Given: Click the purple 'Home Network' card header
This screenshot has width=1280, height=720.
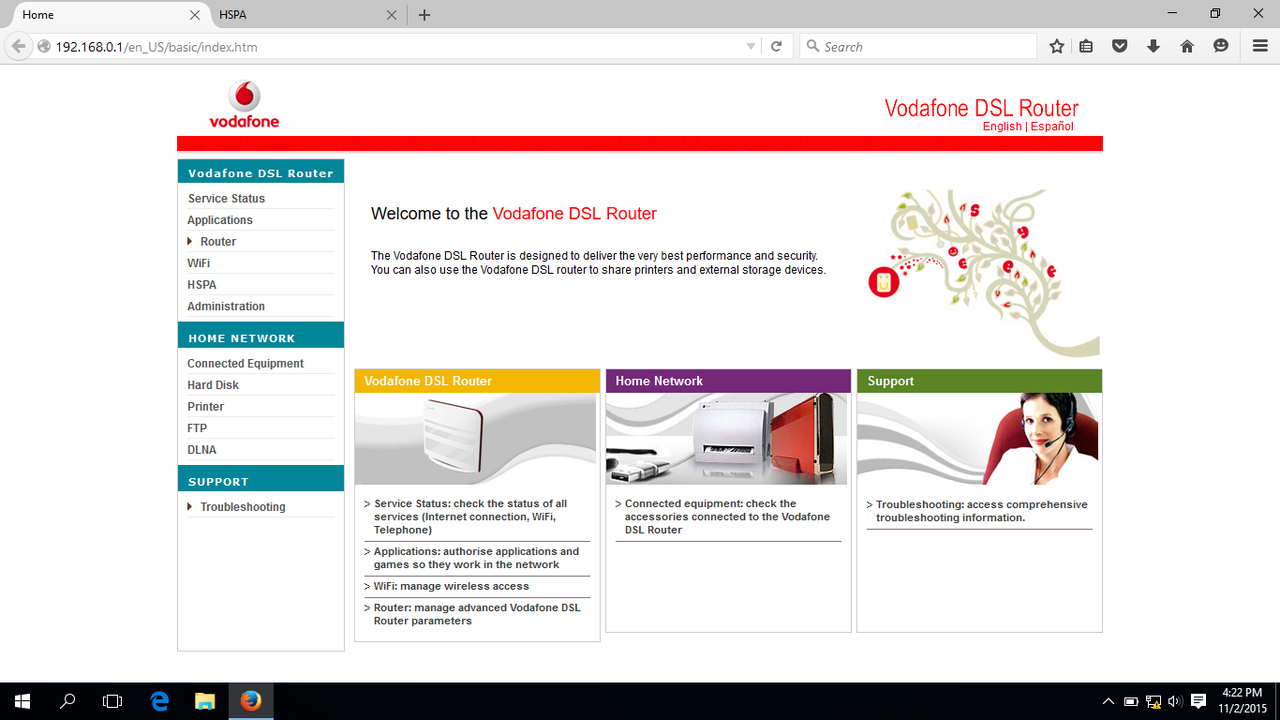Looking at the screenshot, I should tap(728, 381).
